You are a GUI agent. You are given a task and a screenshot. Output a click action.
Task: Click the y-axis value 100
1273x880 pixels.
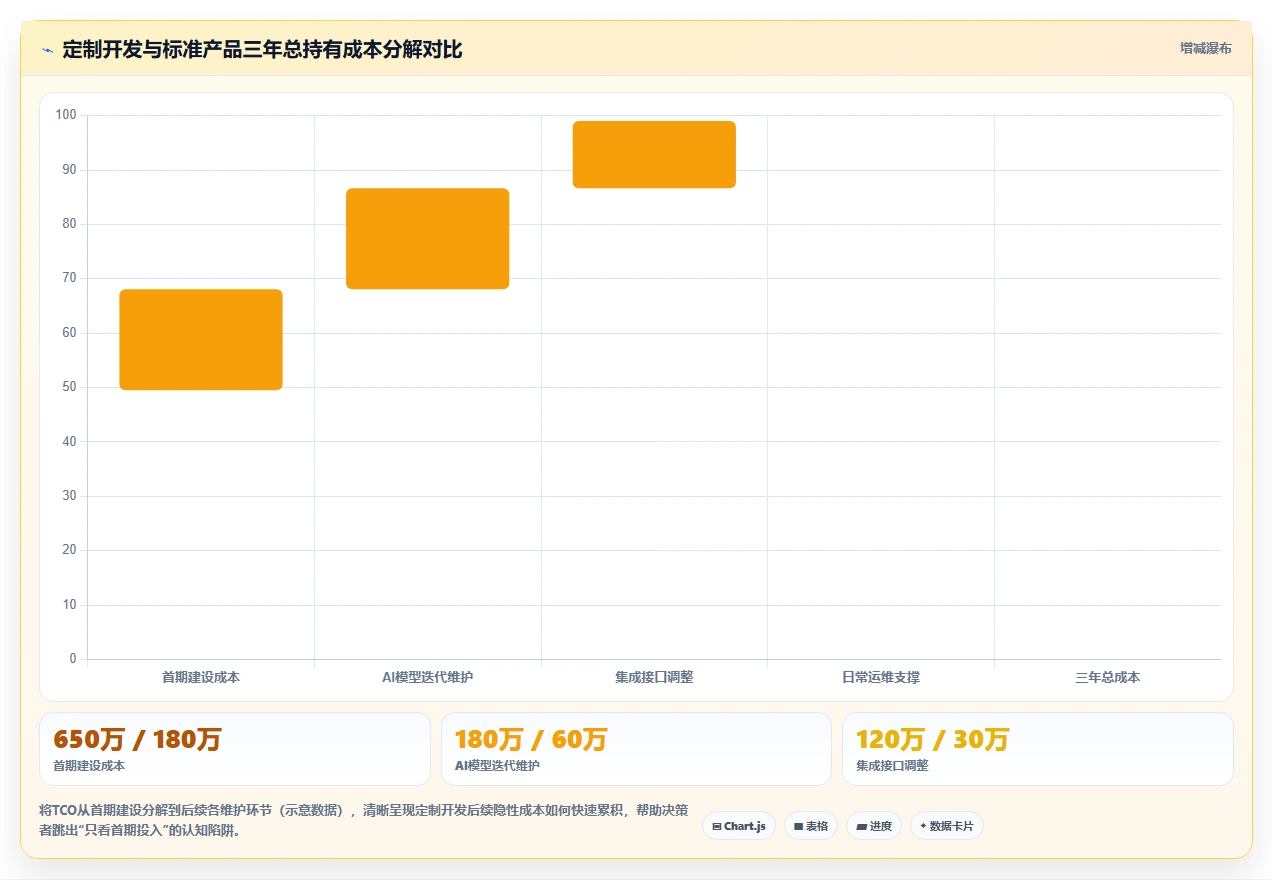66,115
